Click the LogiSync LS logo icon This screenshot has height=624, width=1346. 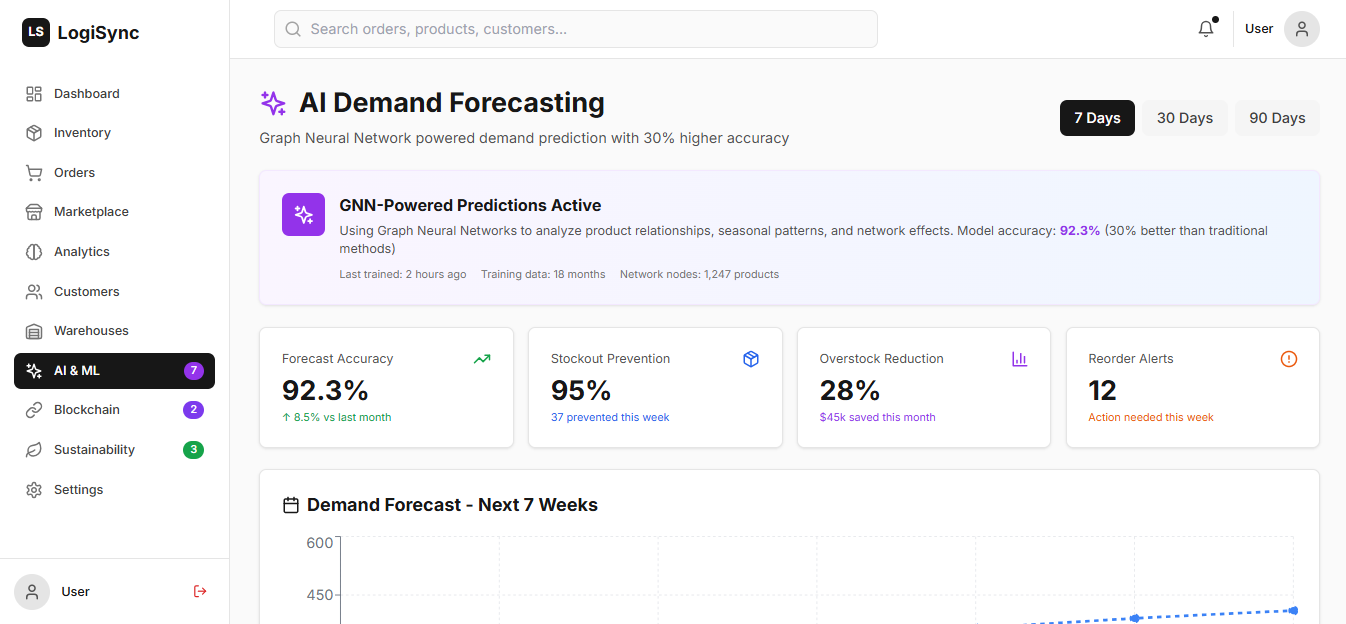click(36, 32)
